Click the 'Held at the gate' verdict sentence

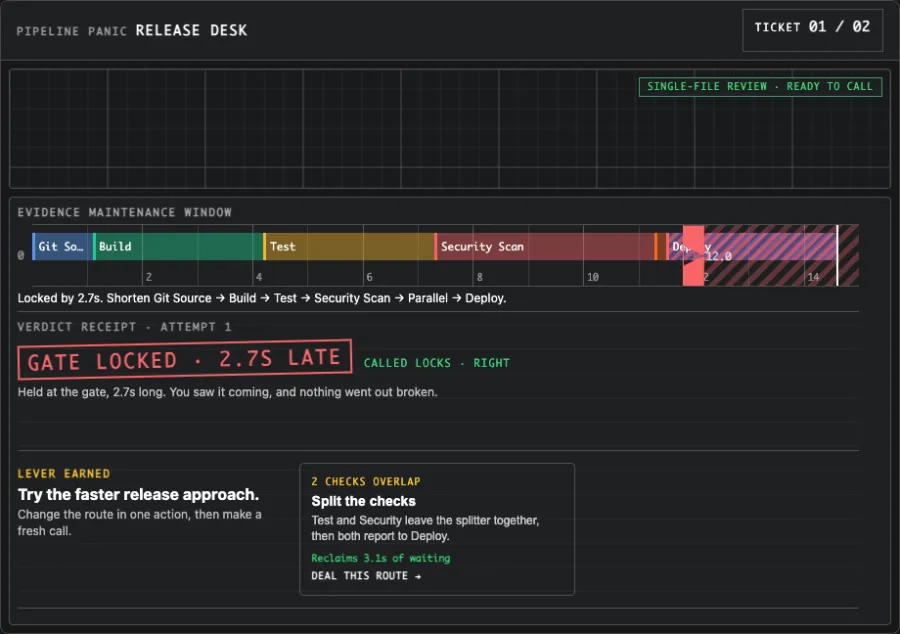click(x=227, y=392)
